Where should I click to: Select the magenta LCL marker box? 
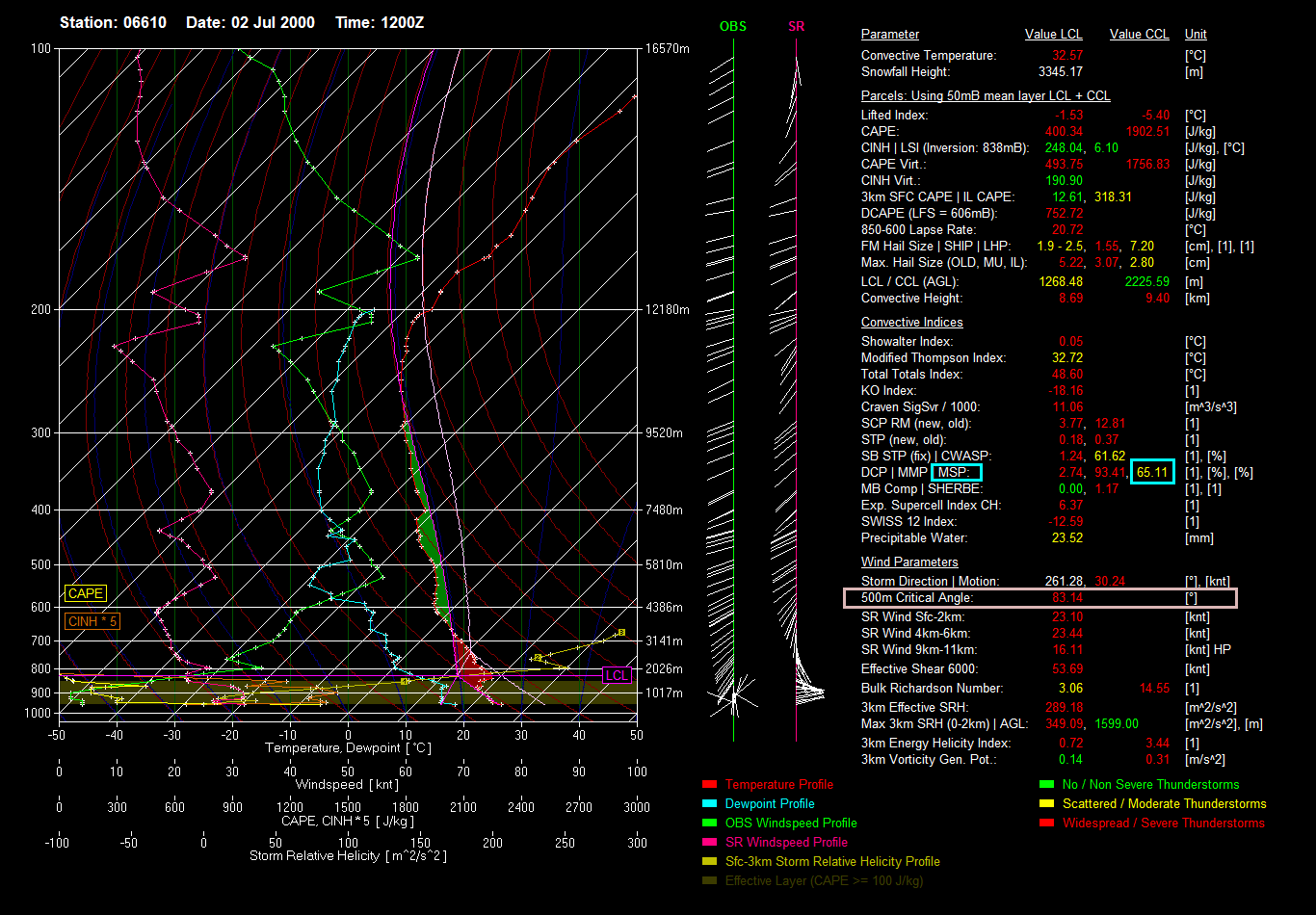(616, 675)
